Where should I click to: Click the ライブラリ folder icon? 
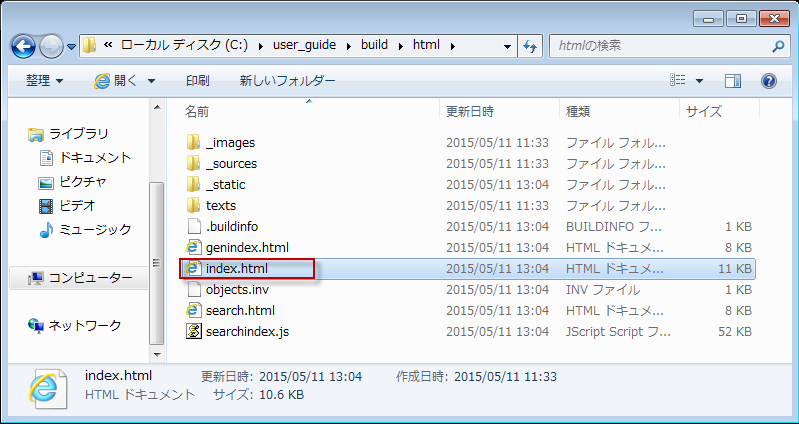(x=36, y=135)
